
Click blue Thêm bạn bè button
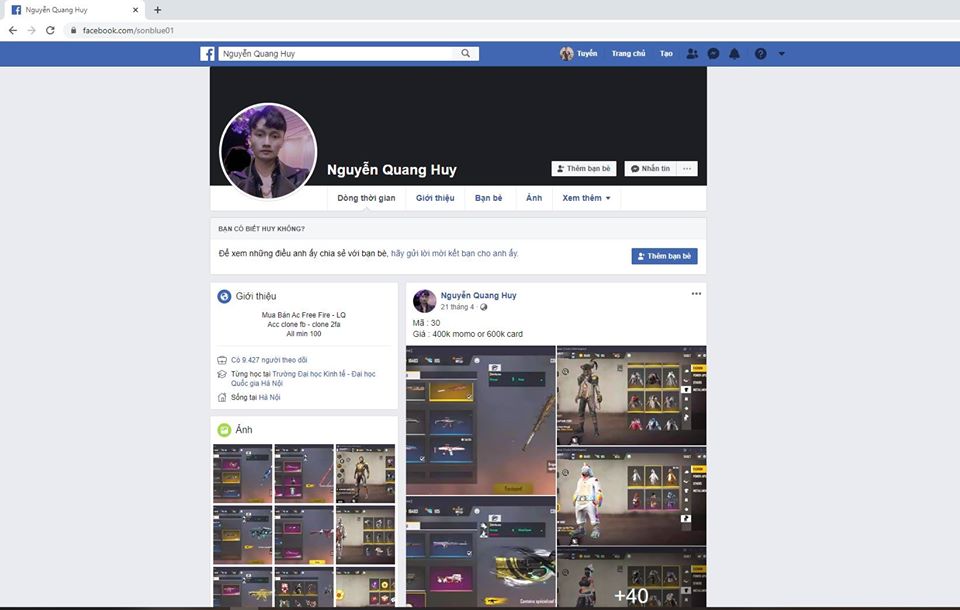pyautogui.click(x=664, y=256)
